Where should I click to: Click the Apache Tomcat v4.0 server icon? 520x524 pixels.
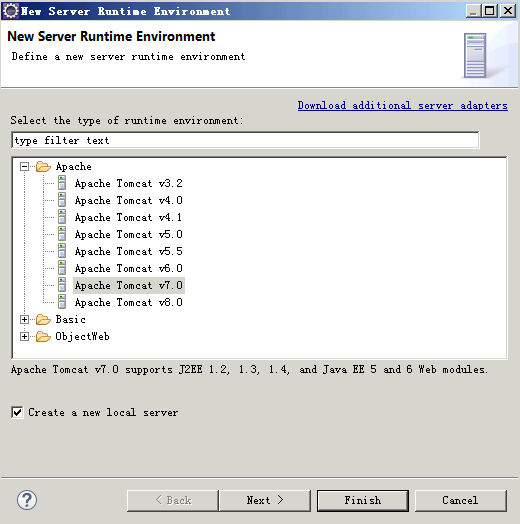tap(62, 200)
